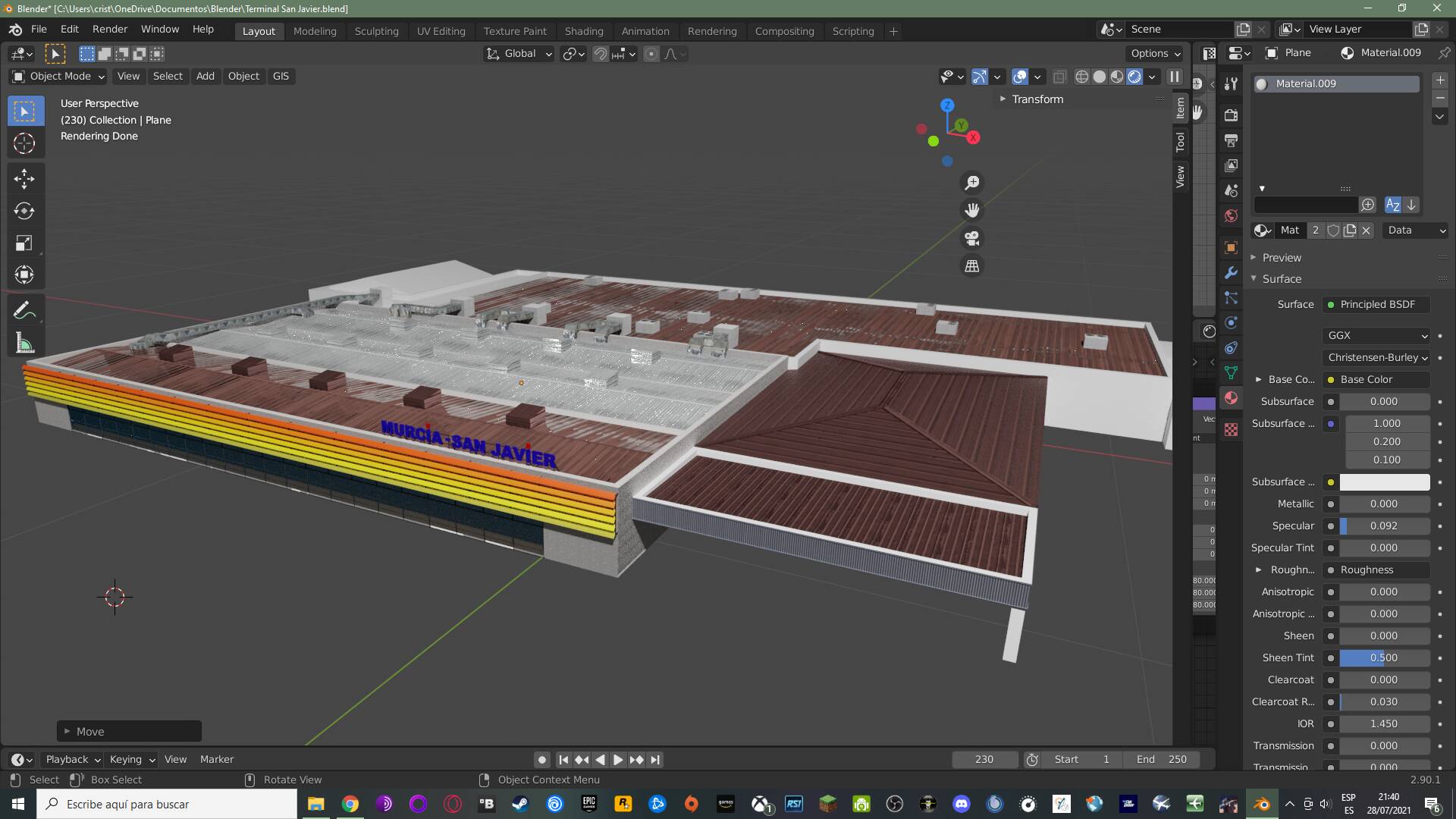
Task: Select the Measure tool
Action: coord(24,344)
